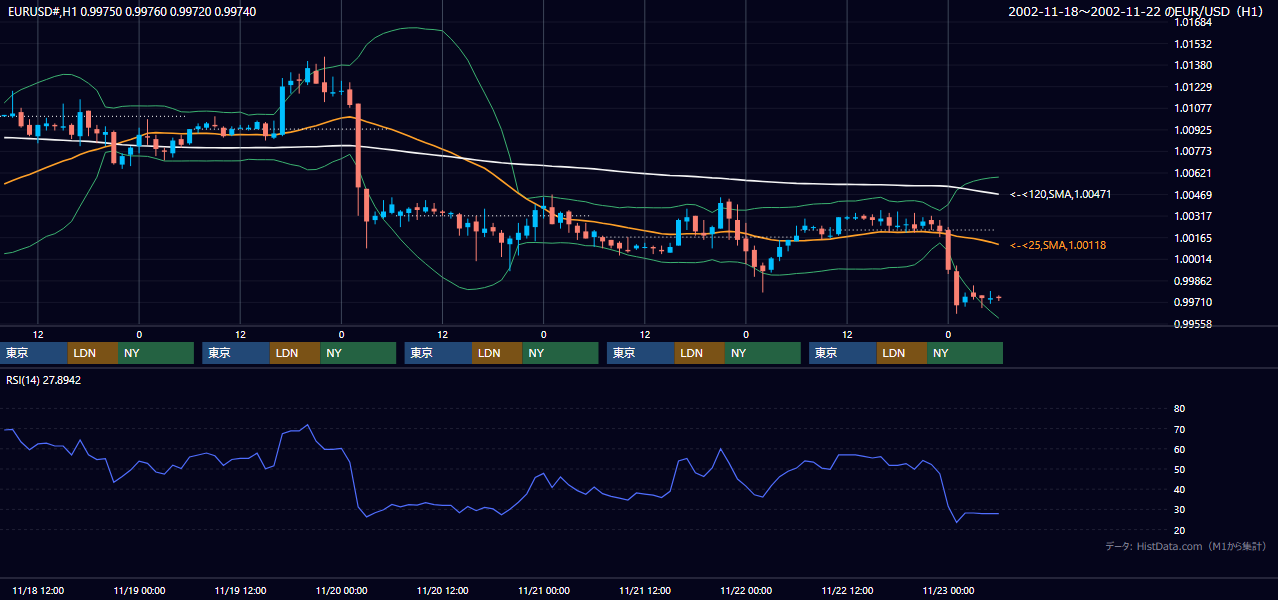Click price axis value 1.01077
This screenshot has width=1278, height=600.
[x=1194, y=108]
